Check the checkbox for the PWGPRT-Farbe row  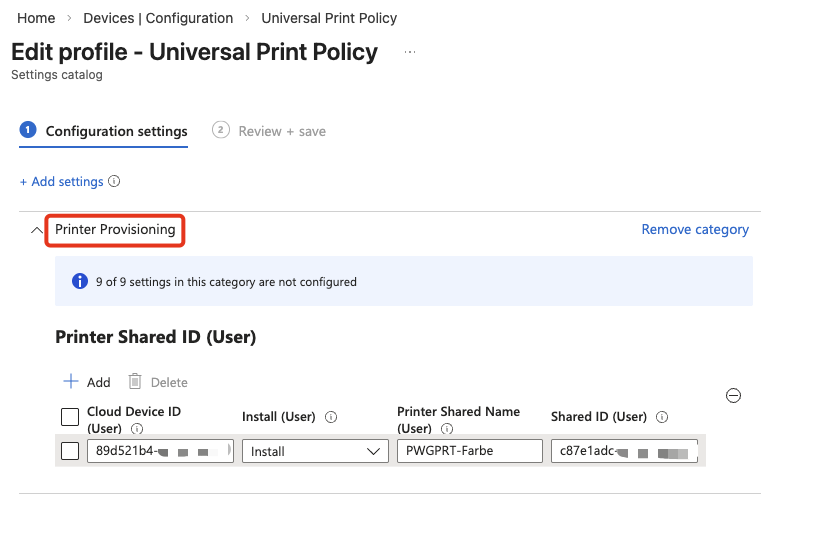point(70,451)
